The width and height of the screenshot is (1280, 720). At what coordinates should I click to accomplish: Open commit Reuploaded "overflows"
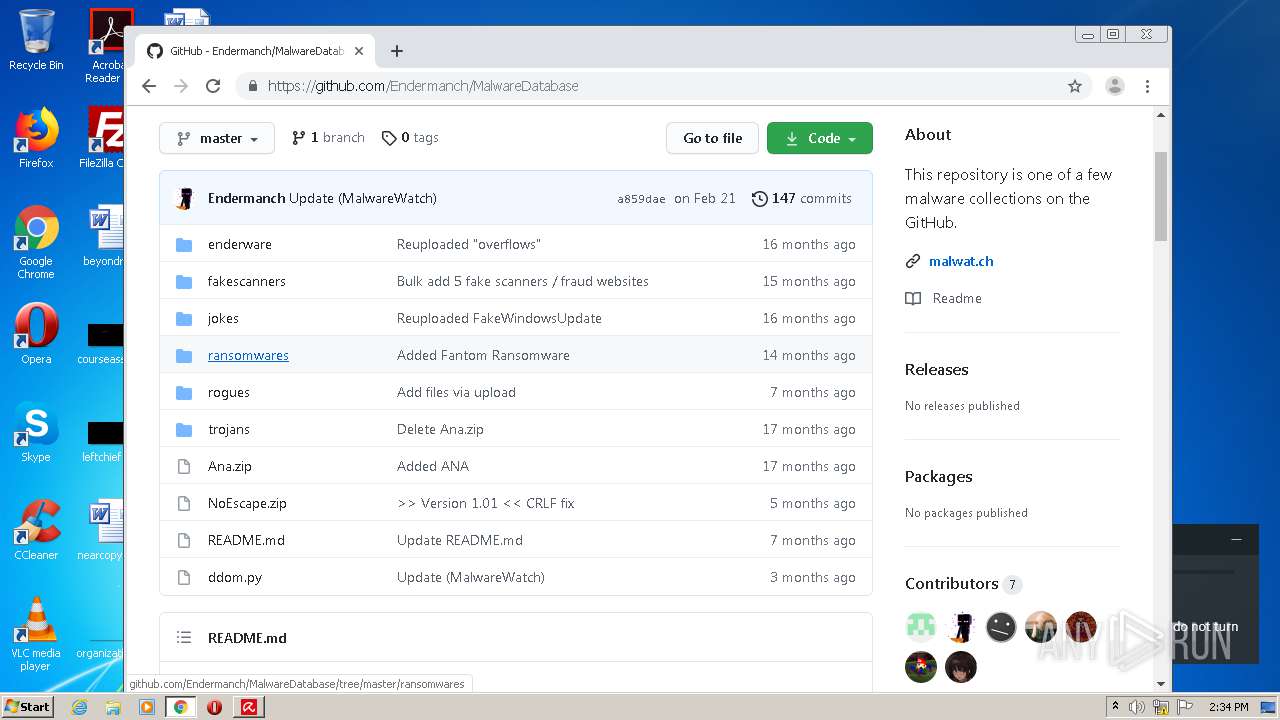[x=468, y=244]
